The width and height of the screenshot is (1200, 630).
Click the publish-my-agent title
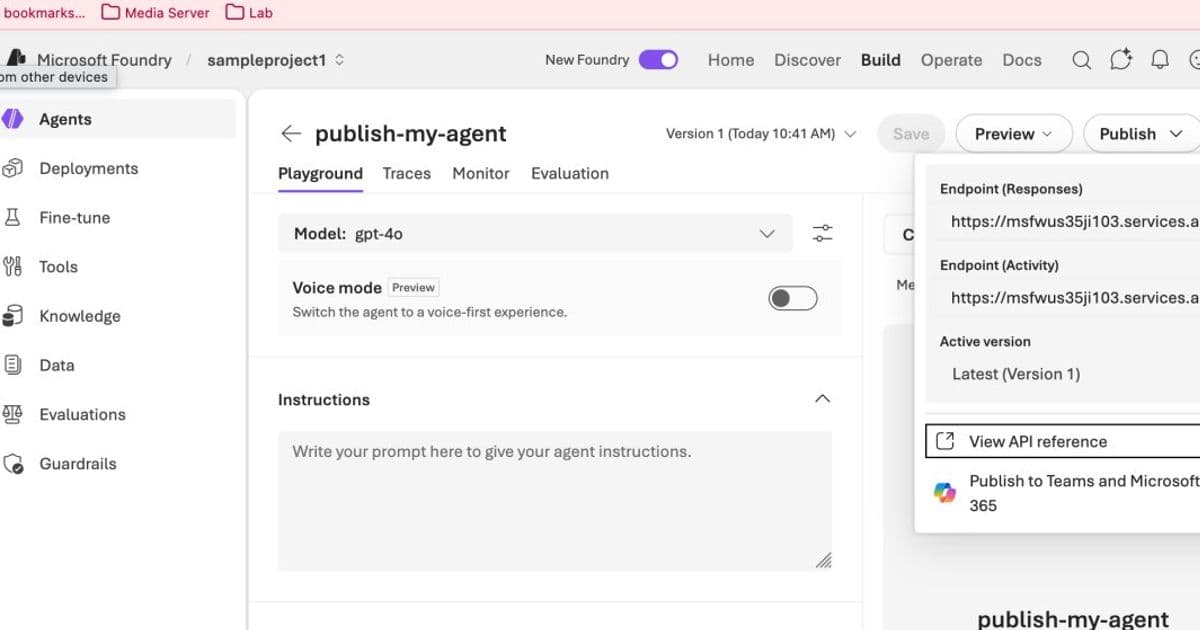(411, 134)
